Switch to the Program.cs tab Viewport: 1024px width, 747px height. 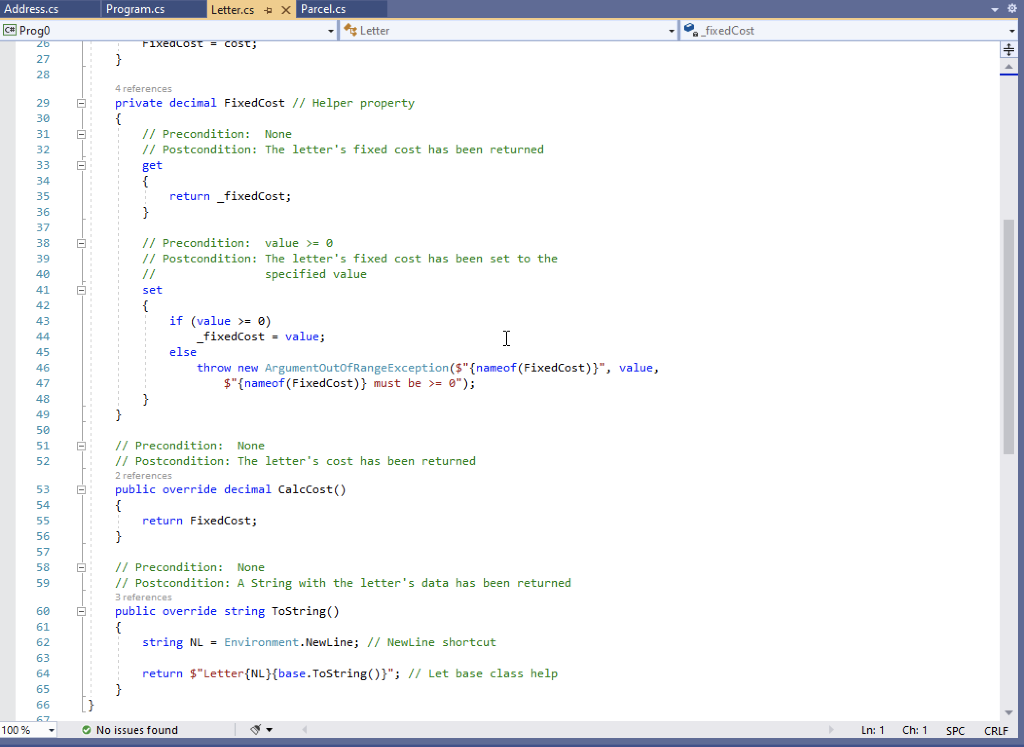coord(153,9)
